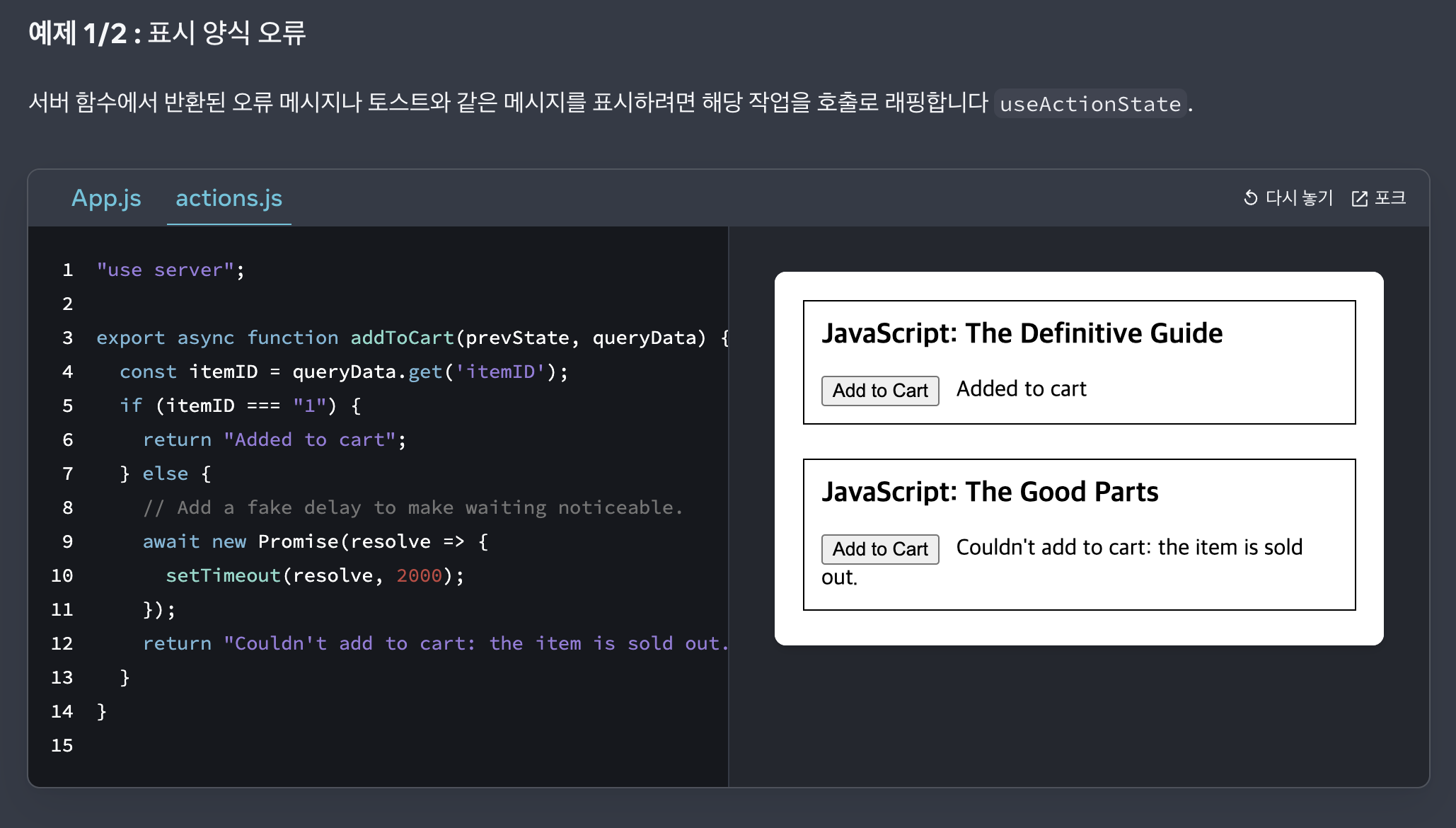Viewport: 1456px width, 828px height.
Task: Click the sold out error message text
Action: [1128, 547]
